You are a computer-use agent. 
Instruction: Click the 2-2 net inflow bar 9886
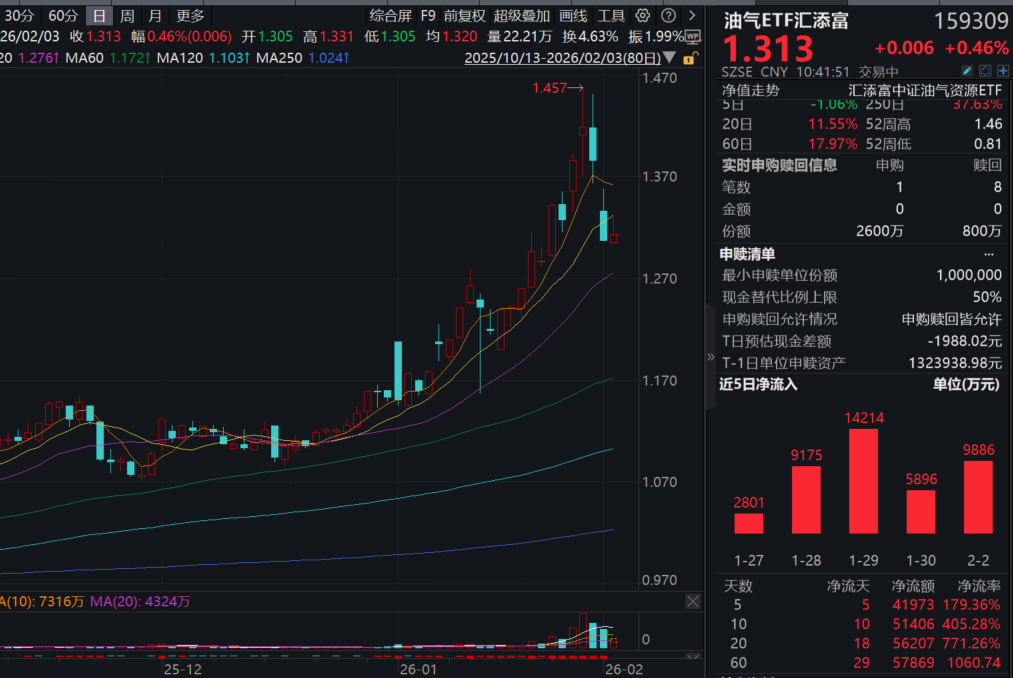coord(978,497)
